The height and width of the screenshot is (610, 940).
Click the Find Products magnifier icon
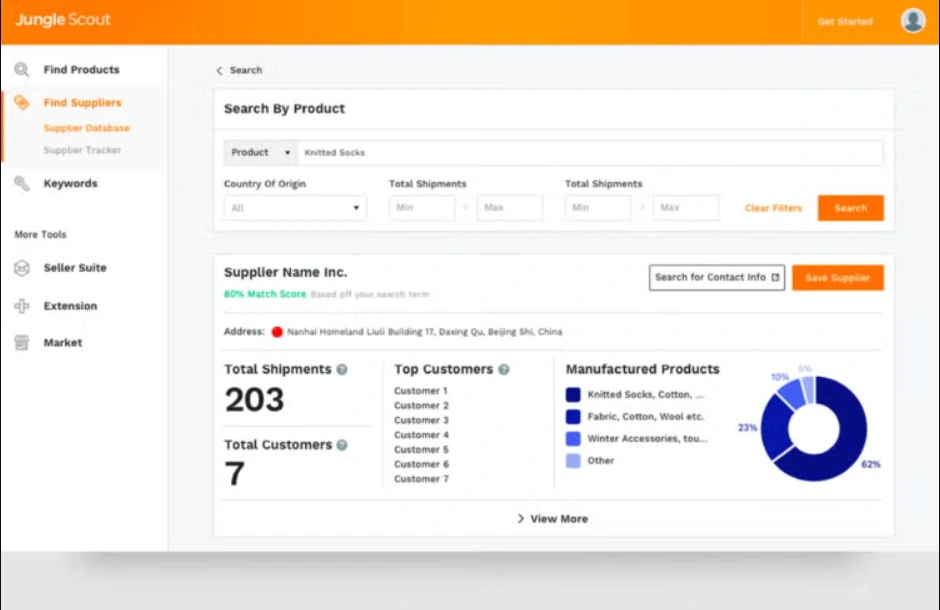22,70
